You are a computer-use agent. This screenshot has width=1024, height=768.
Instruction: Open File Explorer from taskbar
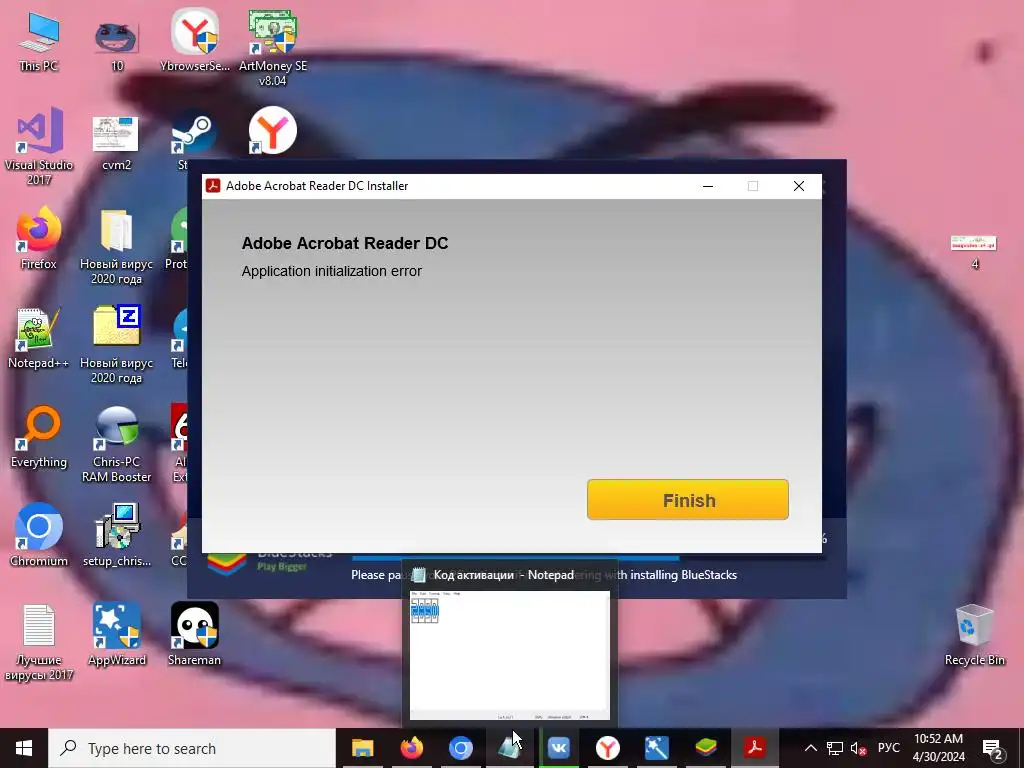tap(362, 748)
